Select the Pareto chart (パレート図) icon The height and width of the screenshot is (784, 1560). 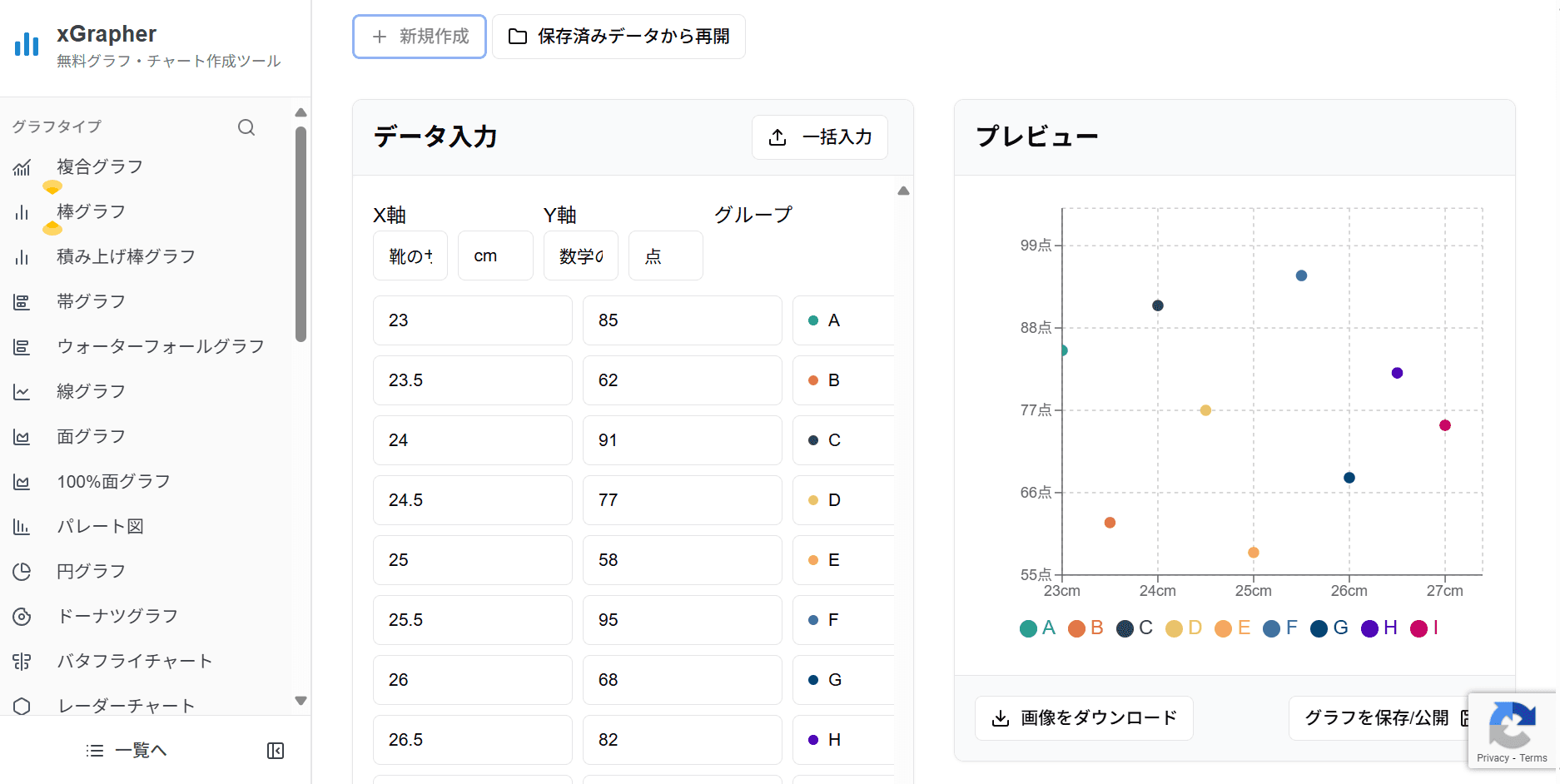click(x=22, y=527)
